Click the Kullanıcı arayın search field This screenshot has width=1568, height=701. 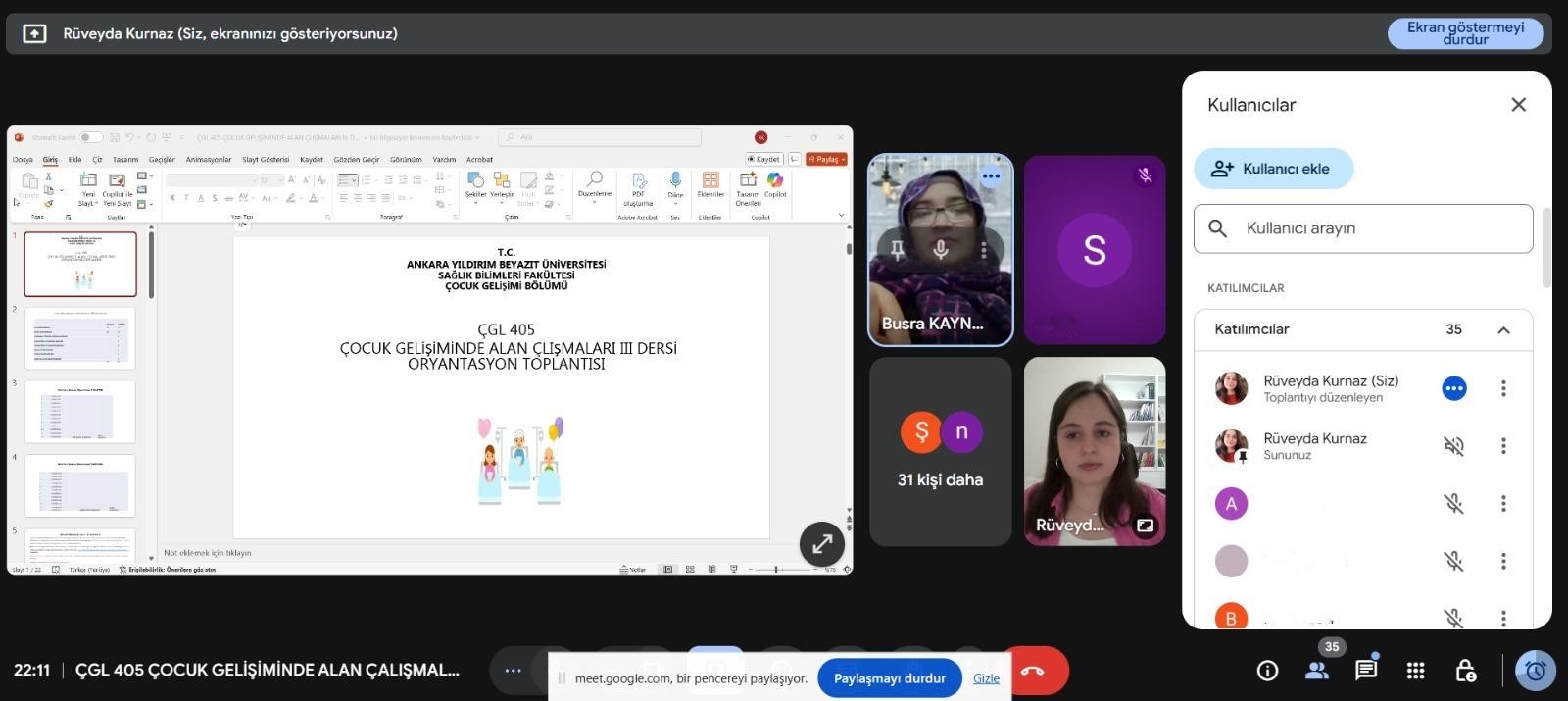(x=1362, y=228)
